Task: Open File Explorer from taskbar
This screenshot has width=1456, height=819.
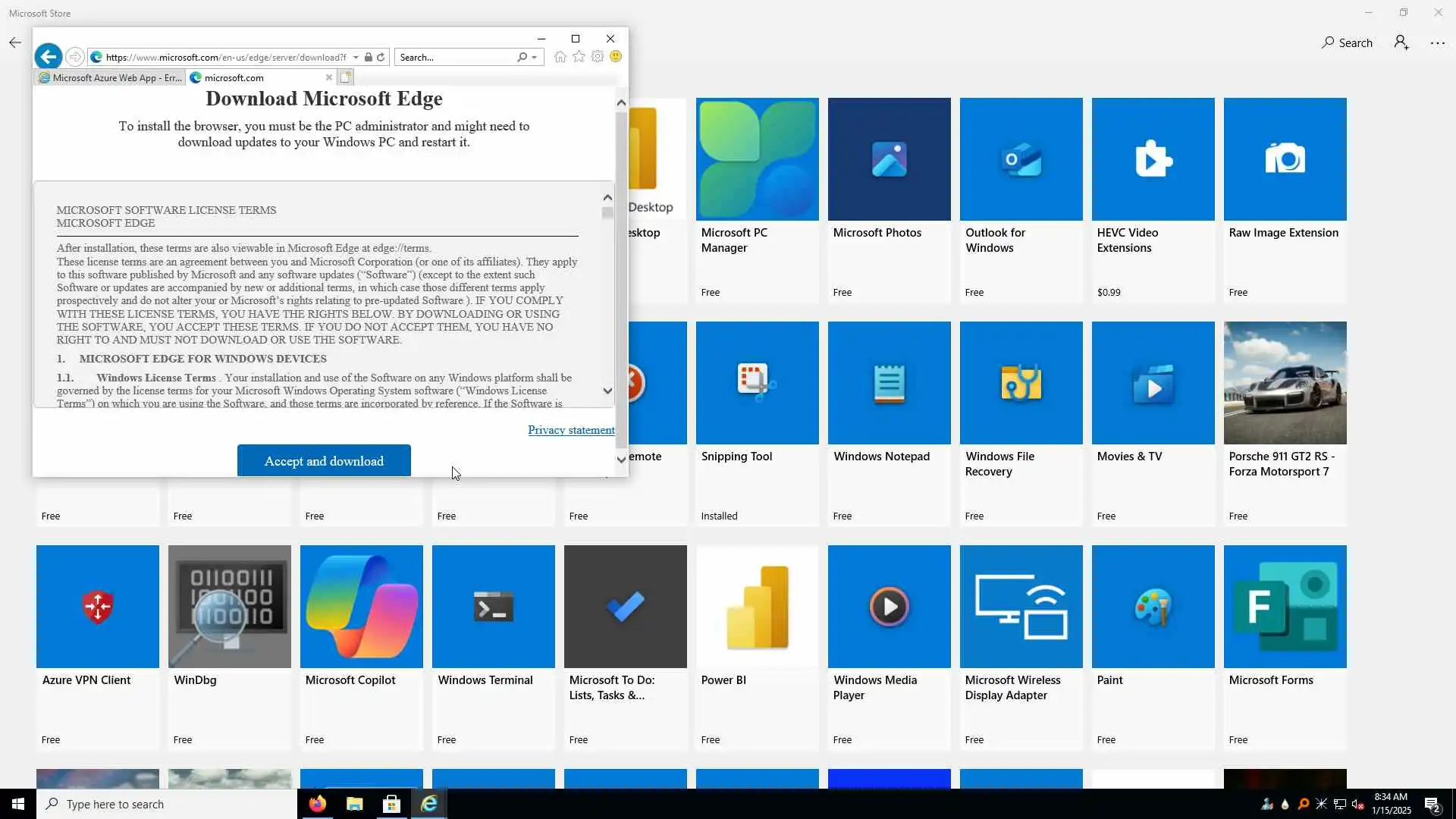Action: point(354,804)
